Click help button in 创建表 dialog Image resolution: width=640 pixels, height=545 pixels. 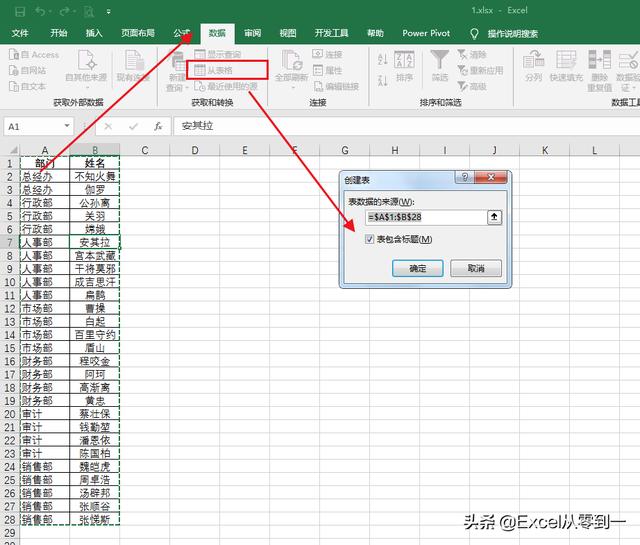tap(465, 177)
